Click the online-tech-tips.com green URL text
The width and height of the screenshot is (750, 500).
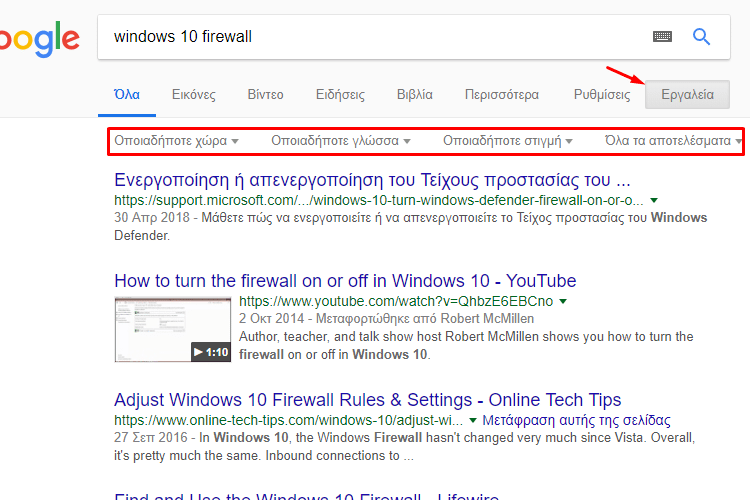(x=288, y=420)
